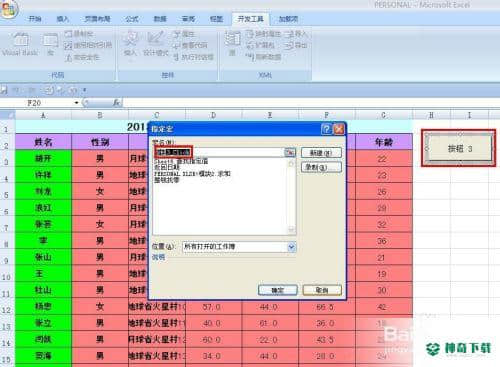Click Save icon in quick access toolbar
500x367 pixels.
pos(4,90)
